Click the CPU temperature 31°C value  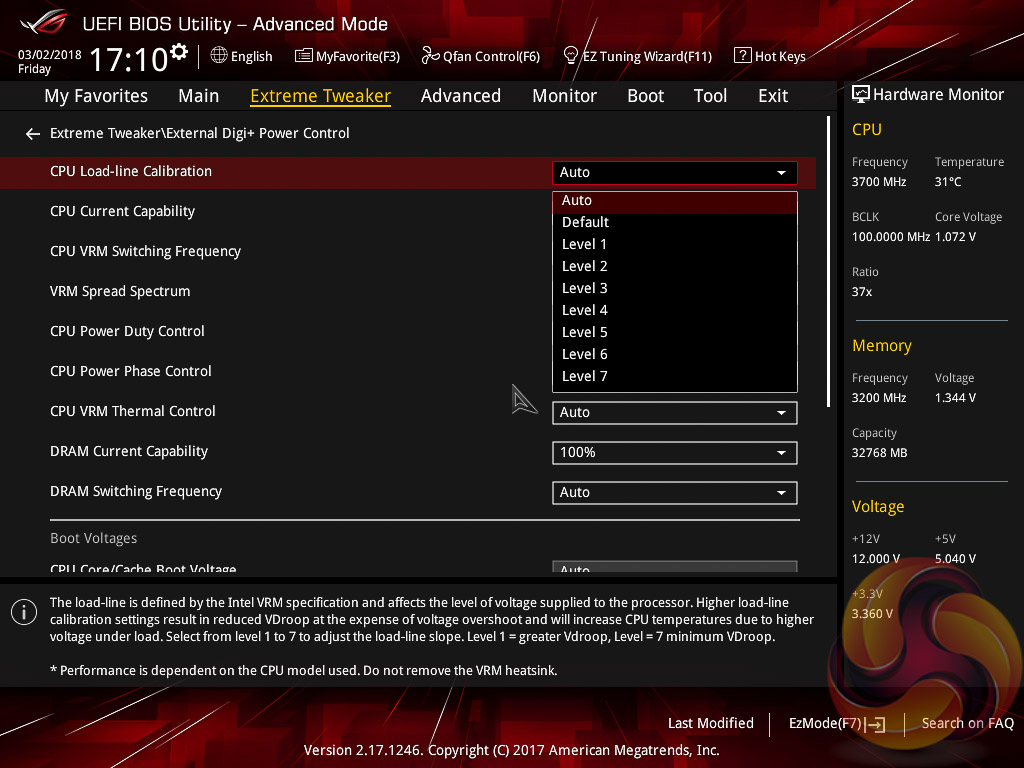[x=948, y=182]
